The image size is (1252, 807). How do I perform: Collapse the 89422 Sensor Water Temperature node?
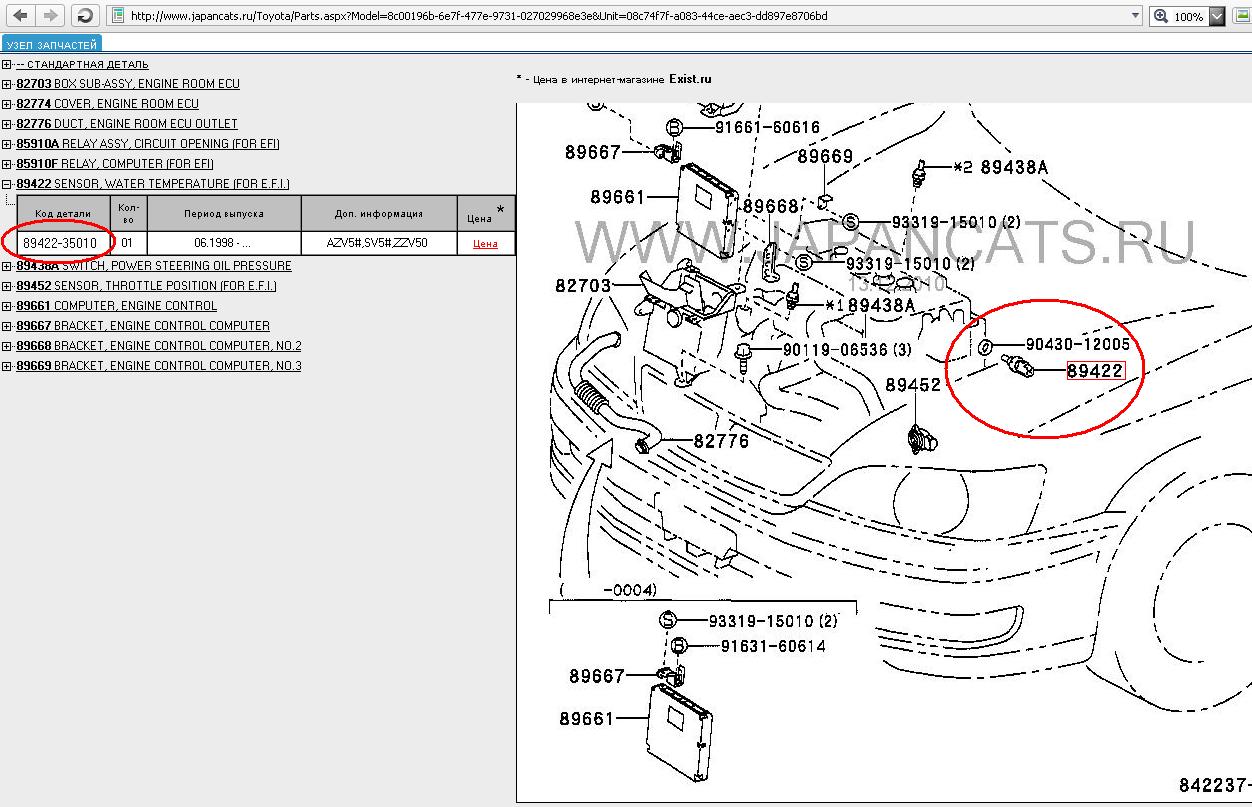7,184
